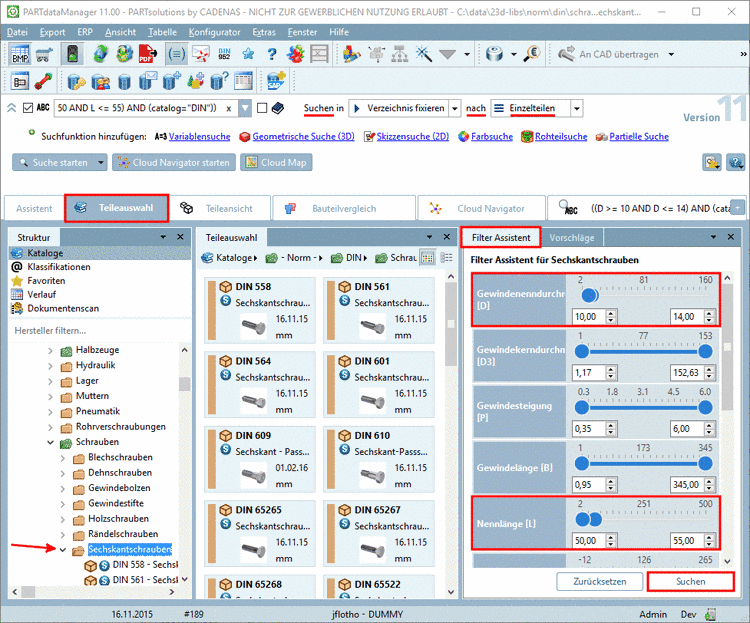This screenshot has width=750, height=623.
Task: Click the book icon next to search field
Action: [x=277, y=108]
